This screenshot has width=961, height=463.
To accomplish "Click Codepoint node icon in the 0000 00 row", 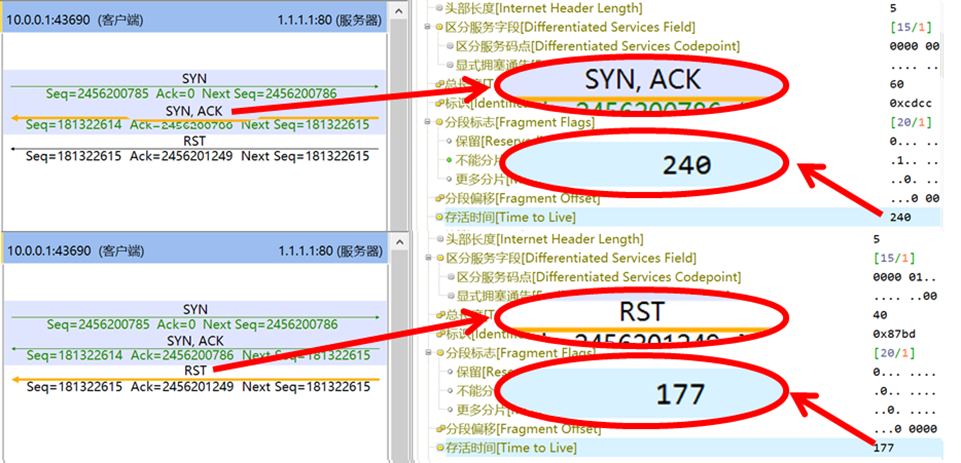I will [x=449, y=47].
